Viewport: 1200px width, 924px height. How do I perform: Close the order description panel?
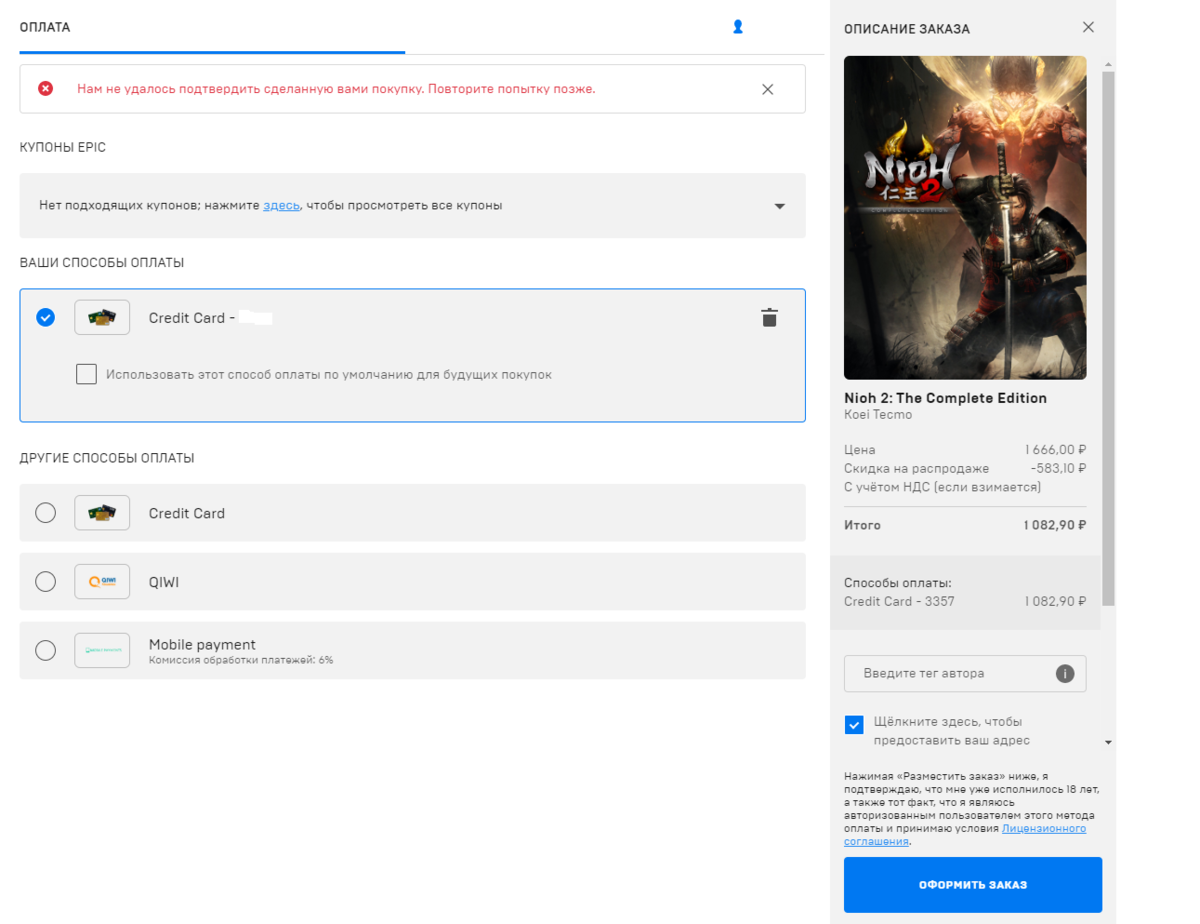1089,27
